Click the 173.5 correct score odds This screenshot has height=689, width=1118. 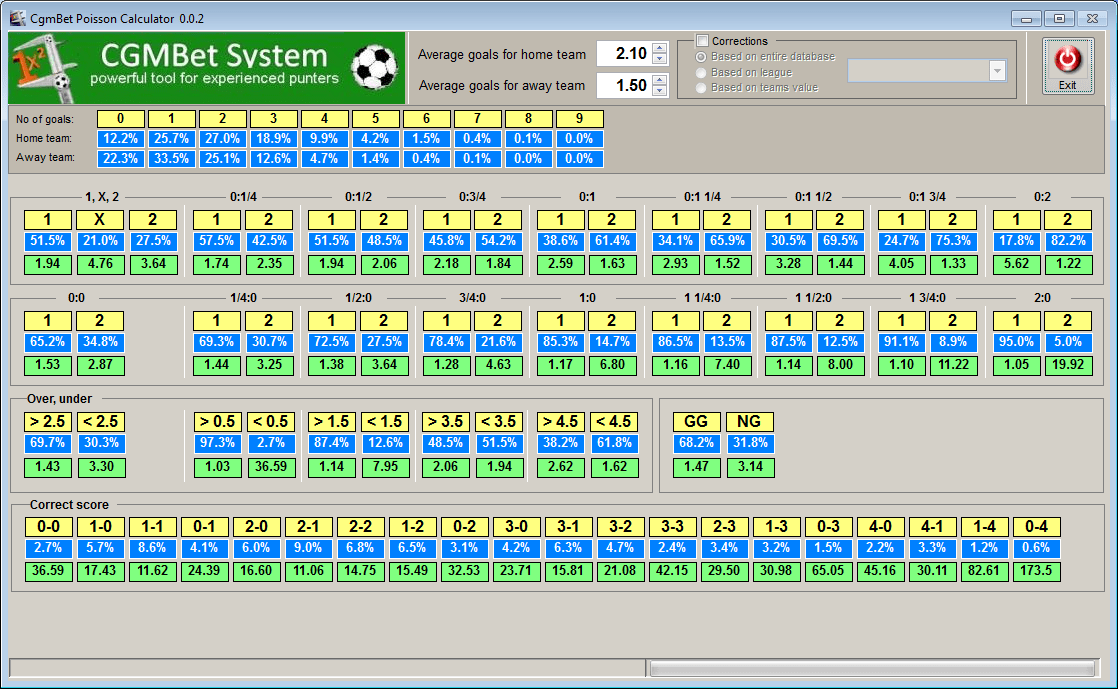[x=1037, y=571]
